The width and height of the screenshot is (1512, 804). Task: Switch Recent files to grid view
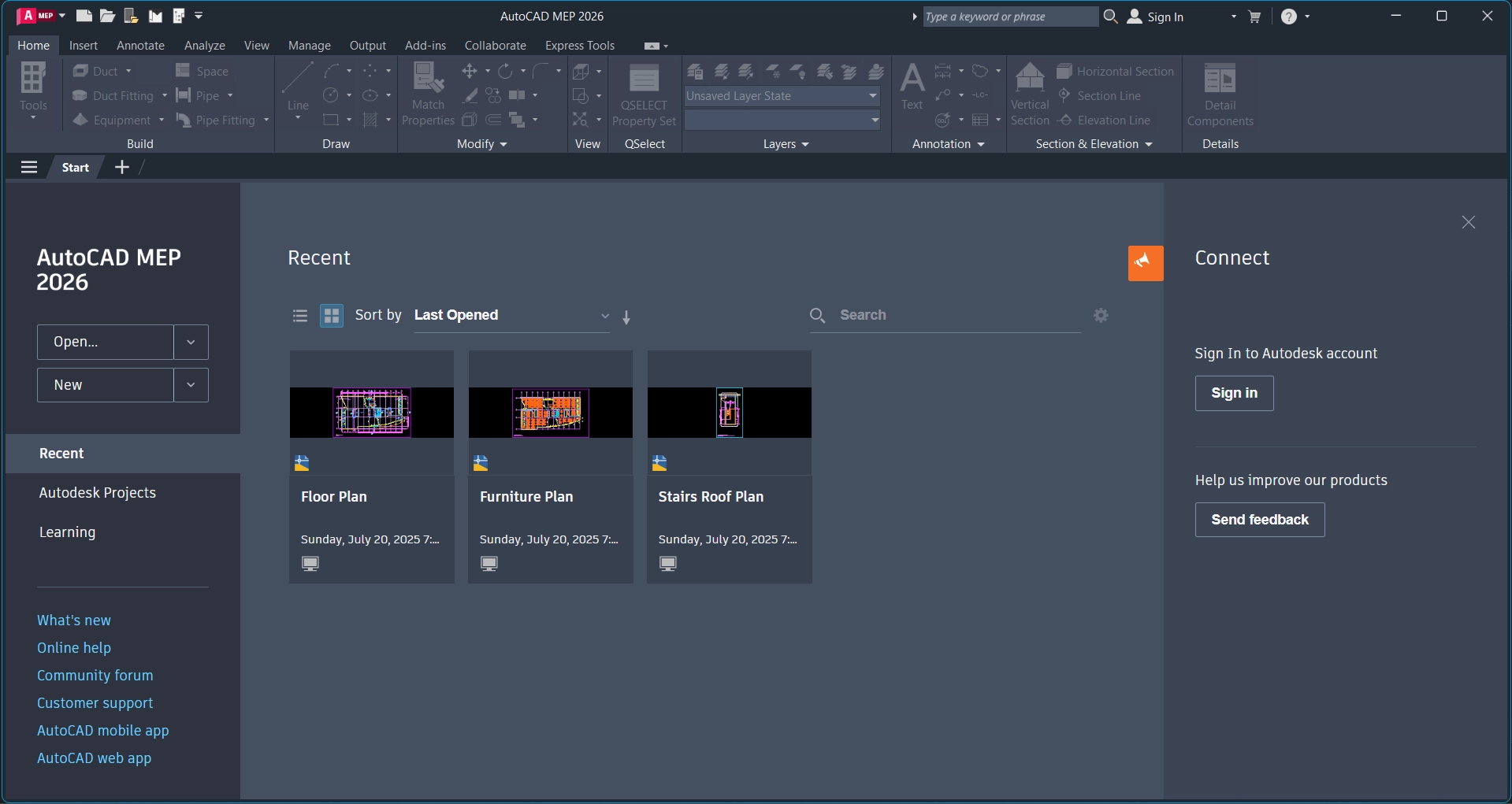coord(332,316)
